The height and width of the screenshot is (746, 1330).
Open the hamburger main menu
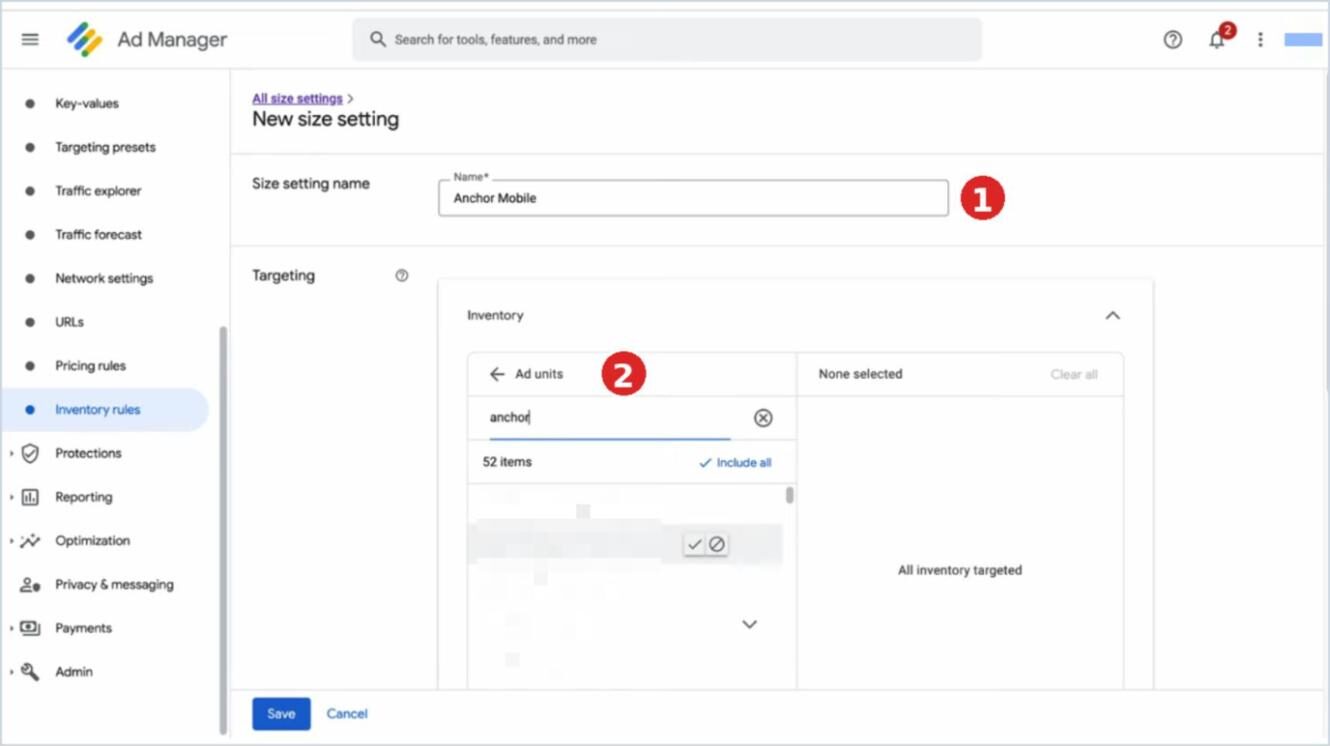point(30,40)
